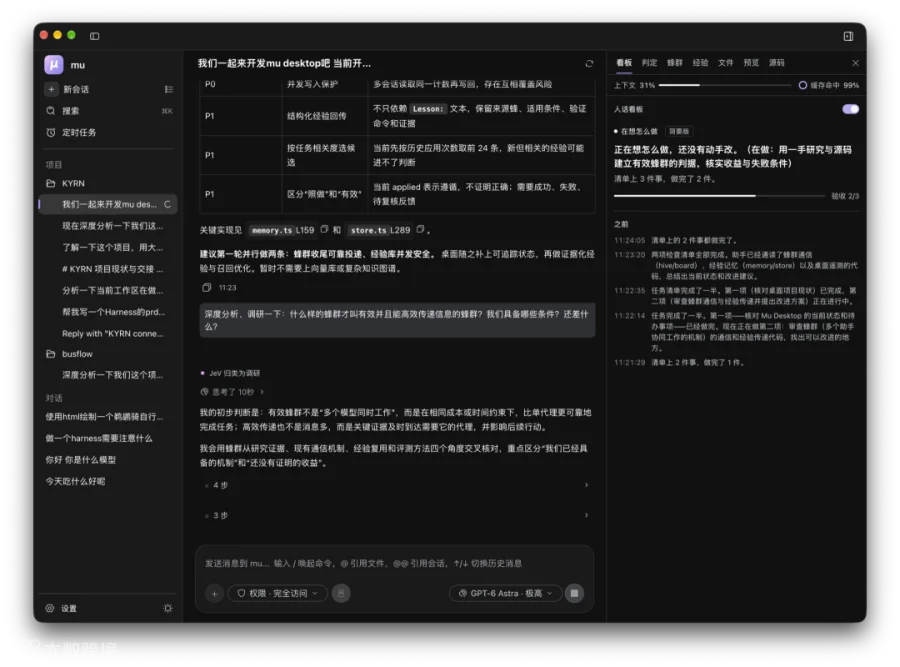Select conversation 帮我写一个Harness的prd...

click(108, 312)
